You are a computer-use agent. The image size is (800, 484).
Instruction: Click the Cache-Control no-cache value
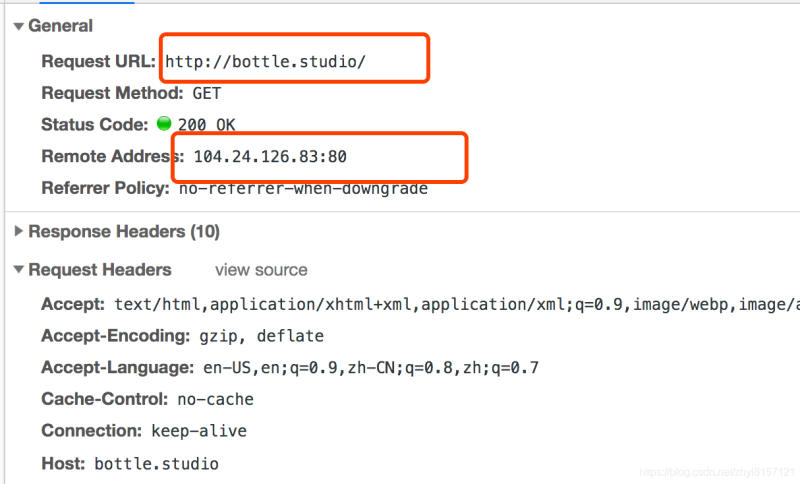click(215, 399)
